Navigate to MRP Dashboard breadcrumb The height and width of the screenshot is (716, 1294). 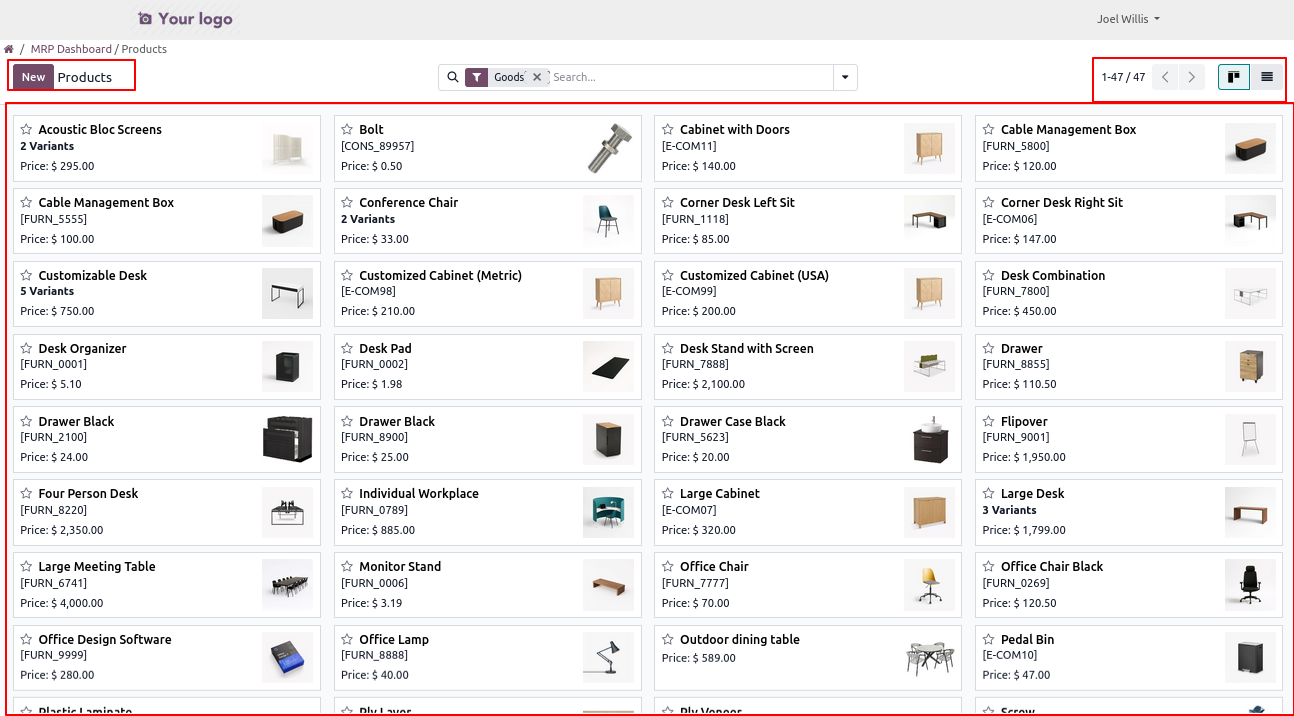[x=71, y=49]
